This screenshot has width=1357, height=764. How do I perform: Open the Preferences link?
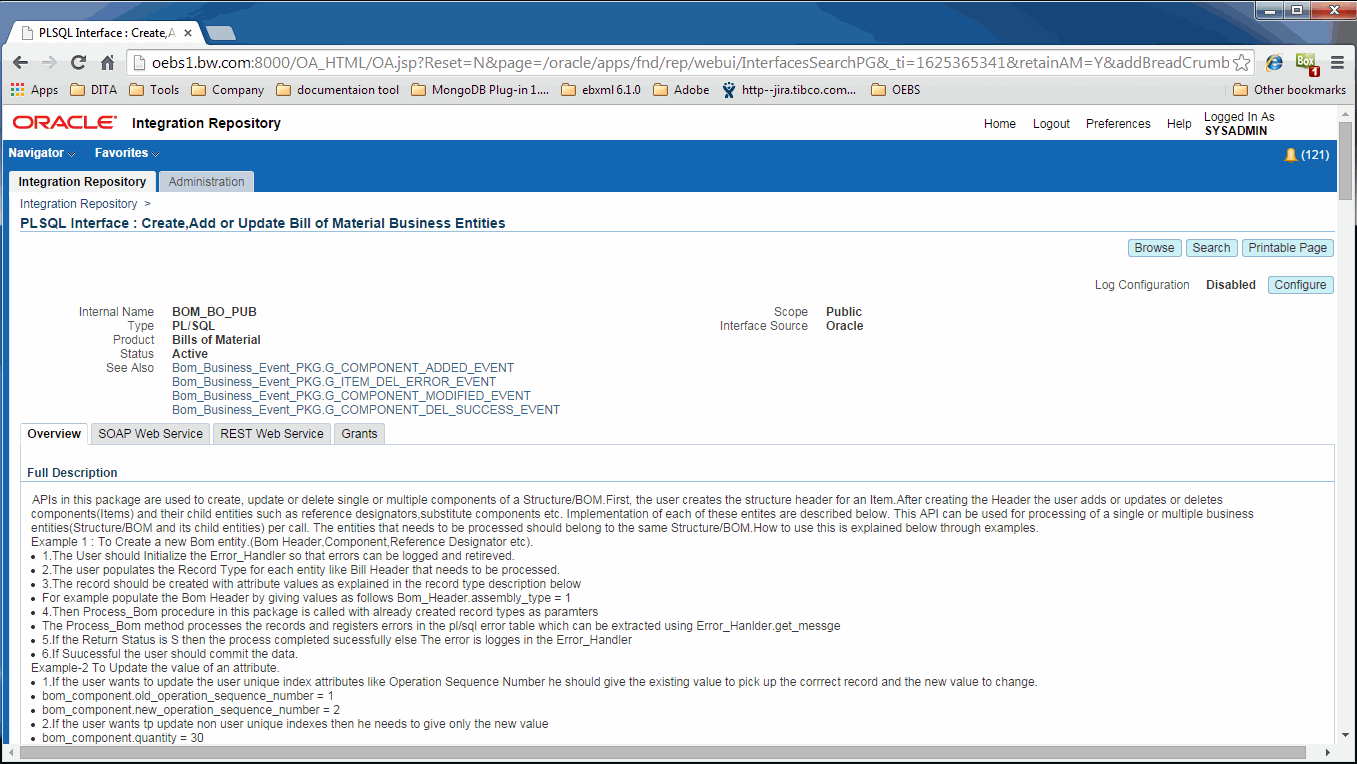click(x=1118, y=124)
